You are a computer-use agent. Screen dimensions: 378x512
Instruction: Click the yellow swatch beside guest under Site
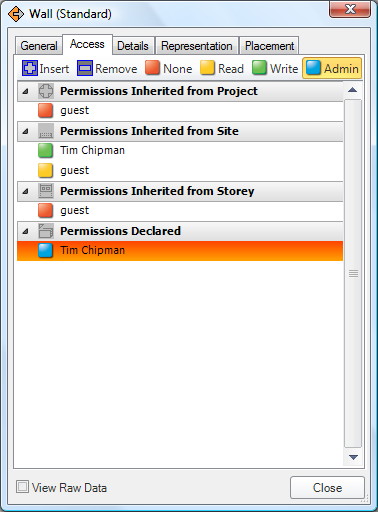45,170
